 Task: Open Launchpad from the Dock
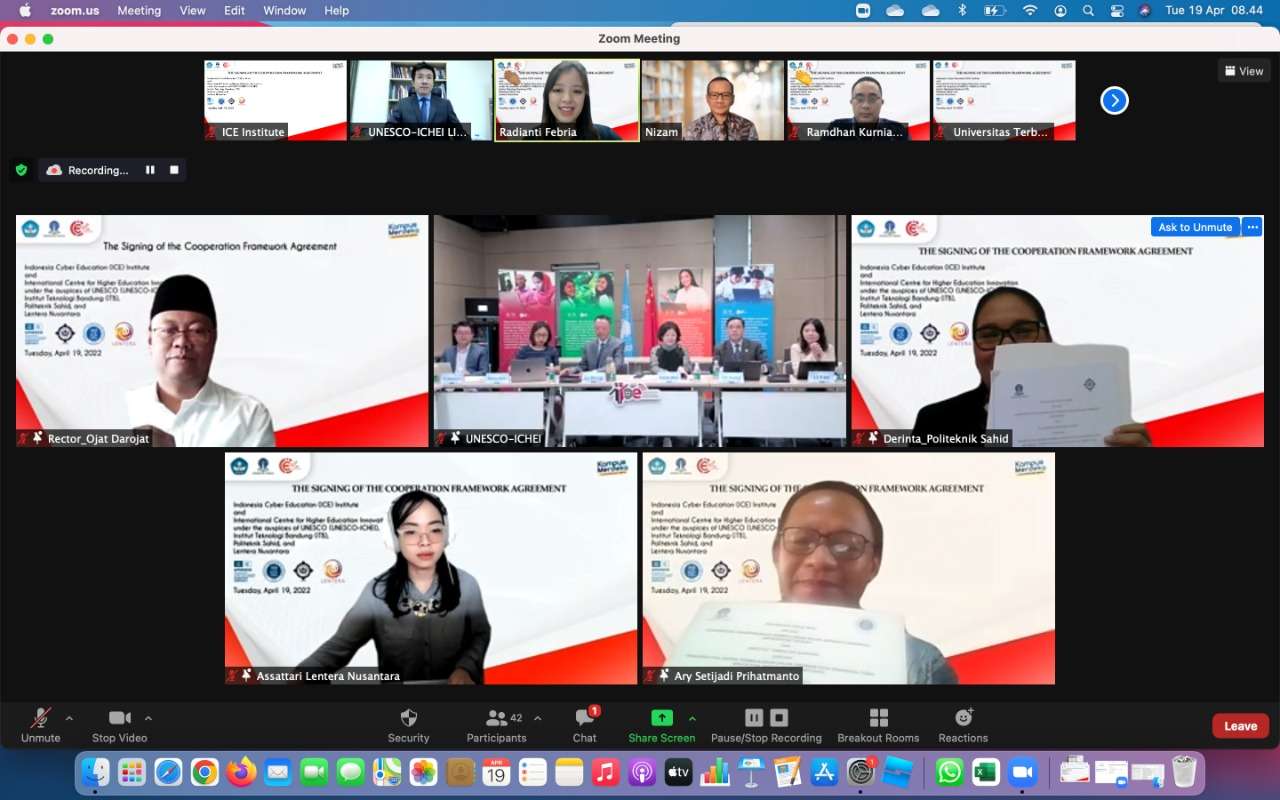(132, 772)
